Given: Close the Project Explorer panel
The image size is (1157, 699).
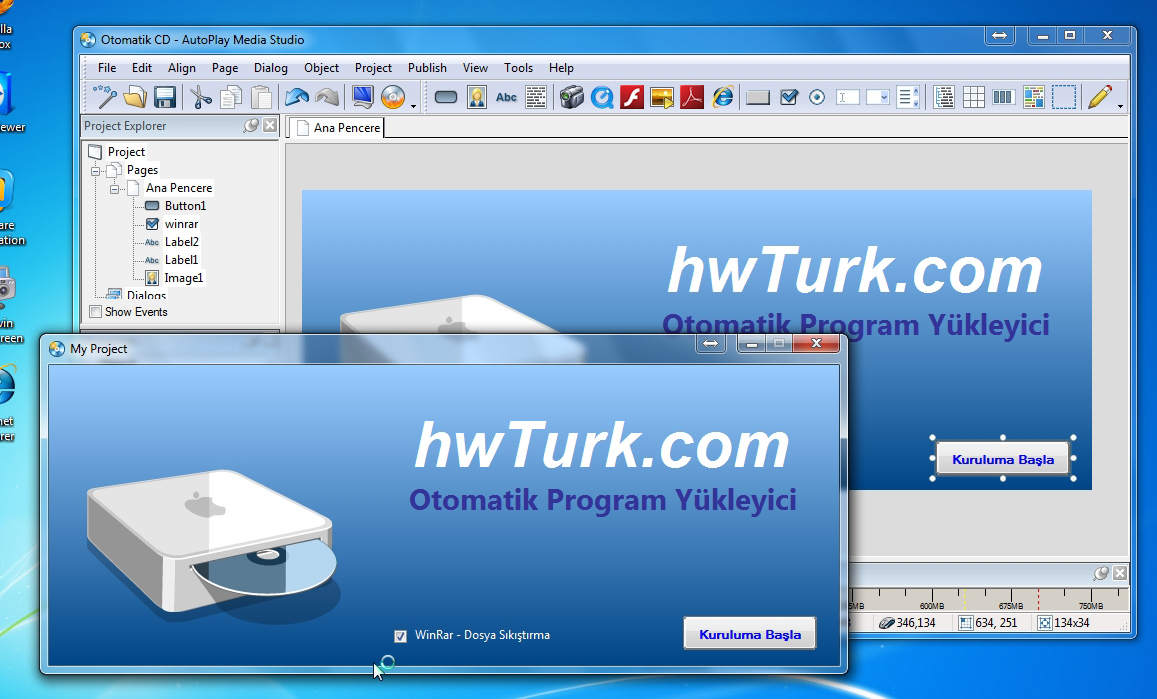Looking at the screenshot, I should coord(270,125).
